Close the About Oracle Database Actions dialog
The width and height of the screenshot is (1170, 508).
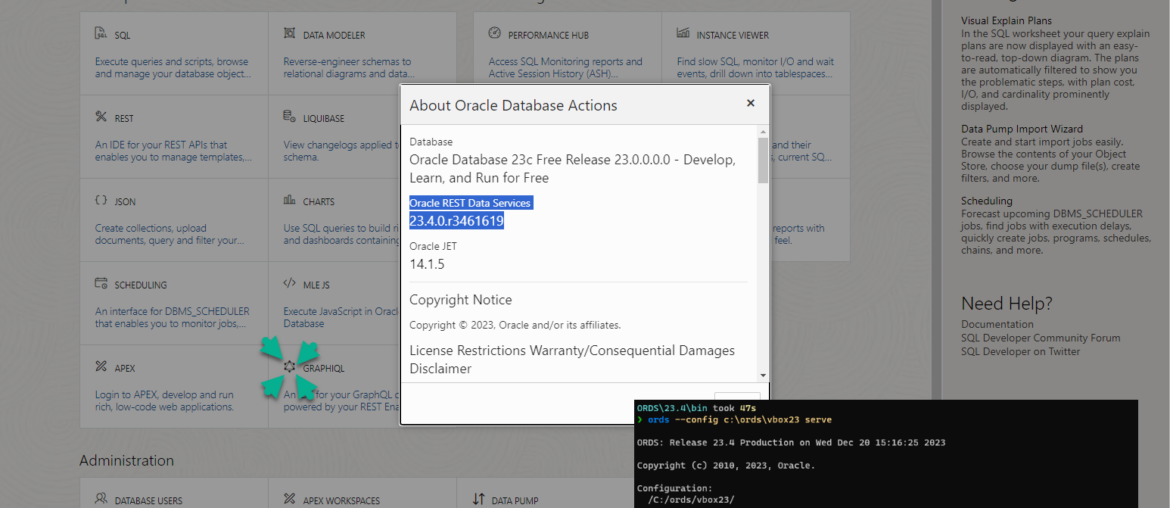[x=751, y=104]
